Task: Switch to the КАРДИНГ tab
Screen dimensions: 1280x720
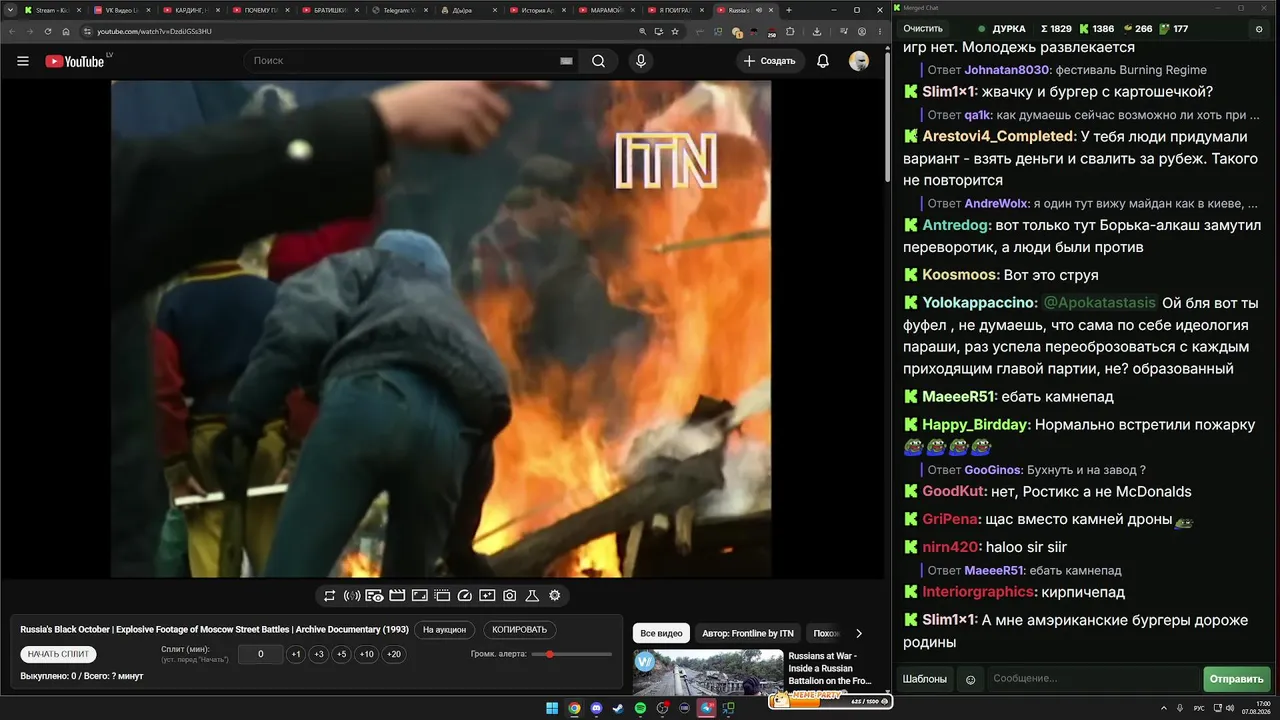Action: coord(191,10)
